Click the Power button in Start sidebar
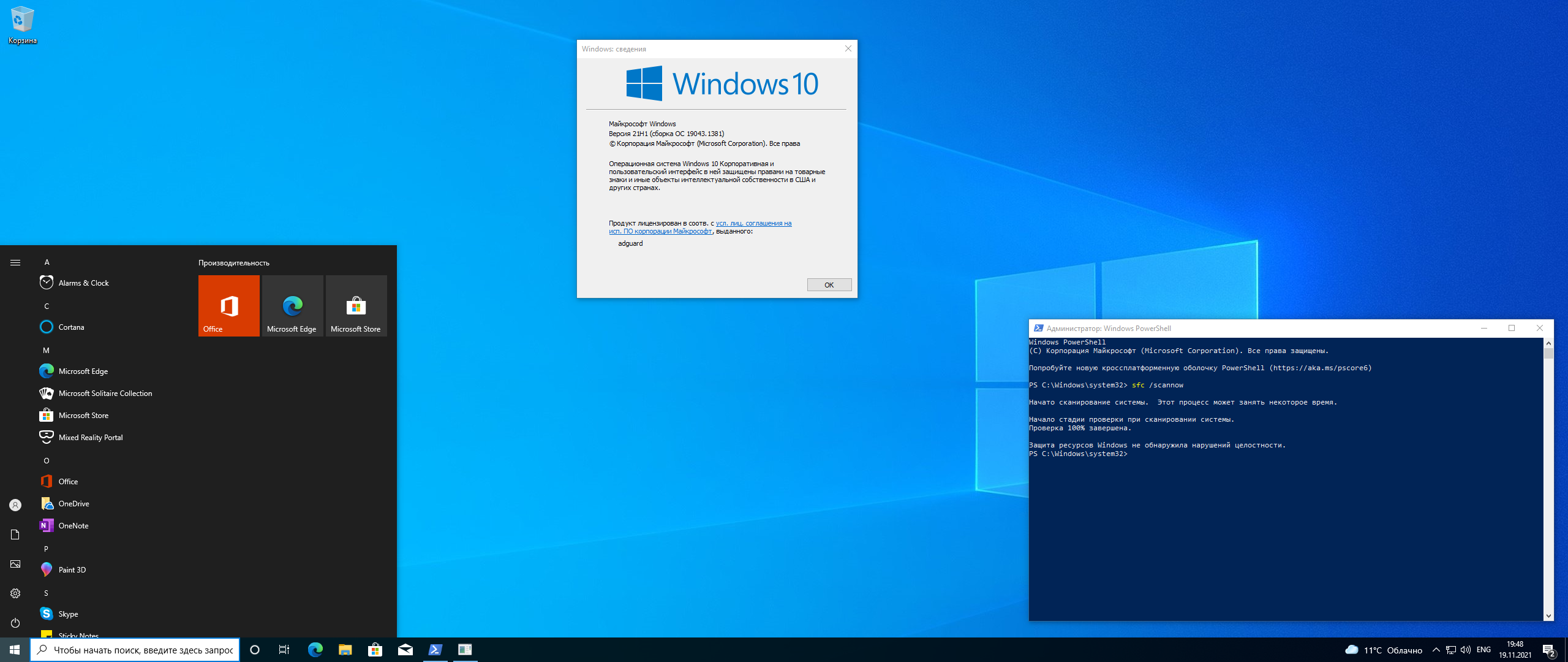1568x662 pixels. [x=15, y=623]
